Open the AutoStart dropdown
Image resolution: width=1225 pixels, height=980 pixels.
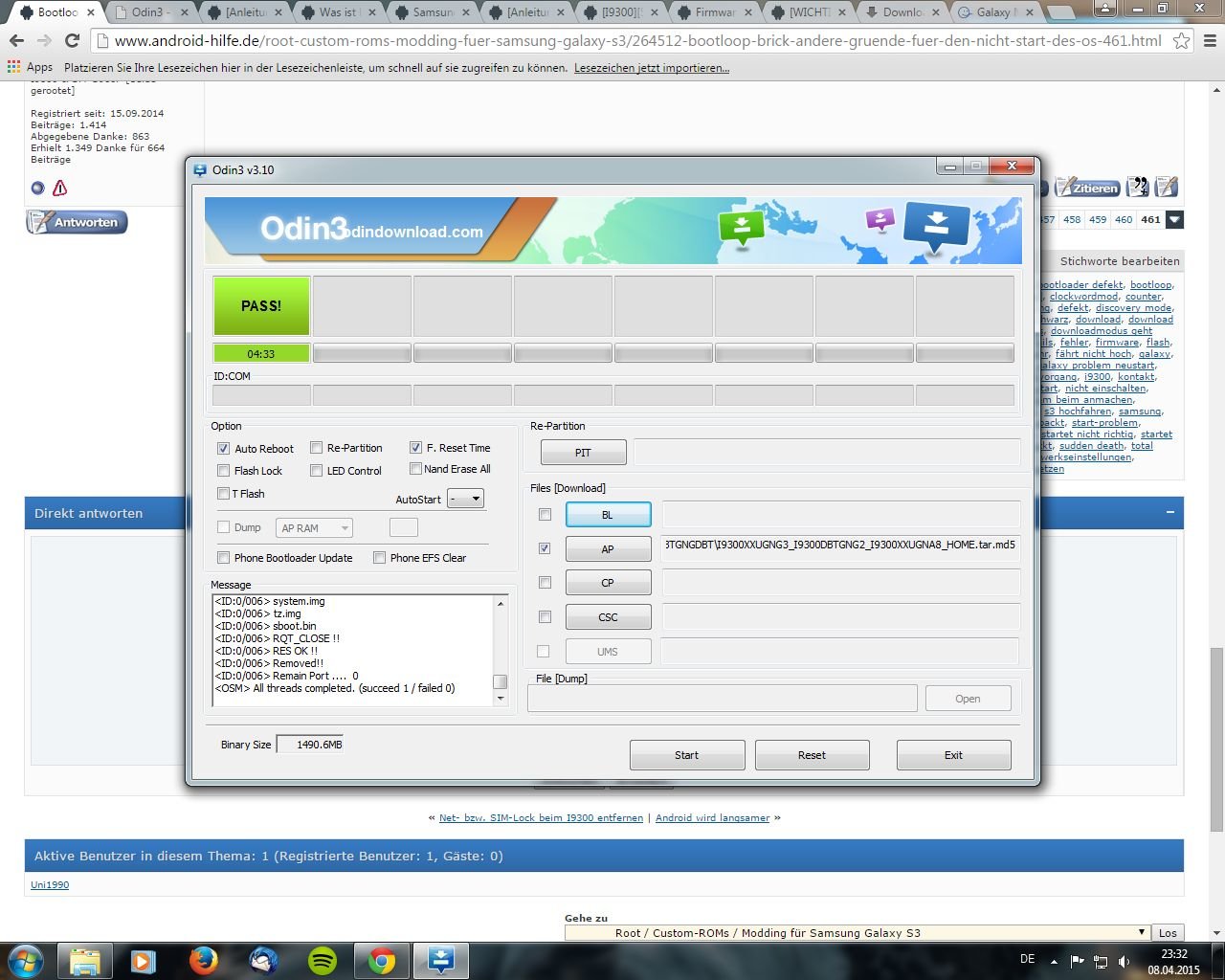click(466, 499)
